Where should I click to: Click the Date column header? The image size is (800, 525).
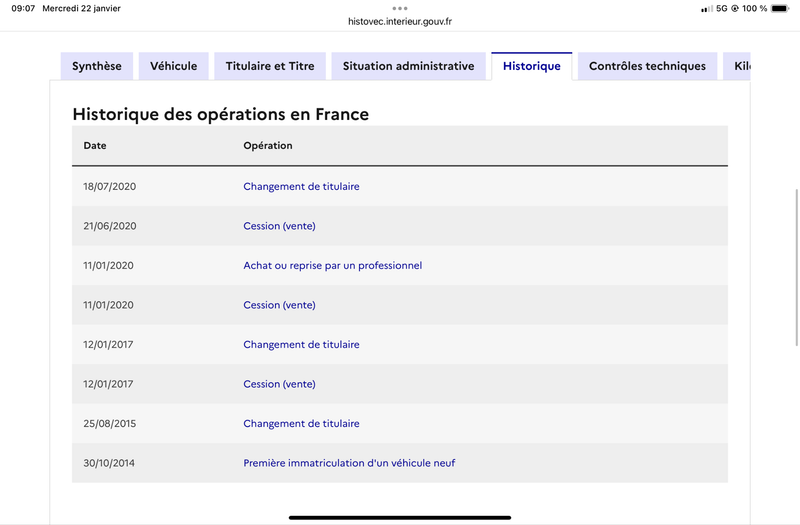(95, 145)
